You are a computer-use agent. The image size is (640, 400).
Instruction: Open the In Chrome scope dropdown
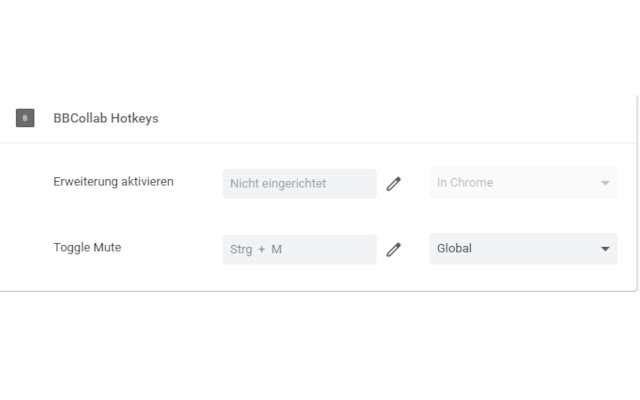click(523, 183)
